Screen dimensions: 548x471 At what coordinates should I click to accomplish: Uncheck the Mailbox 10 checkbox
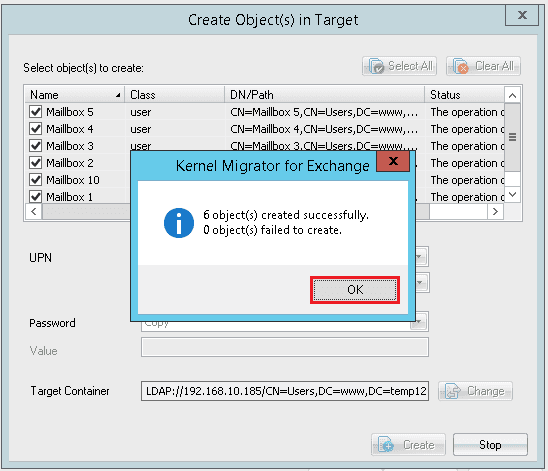pyautogui.click(x=36, y=180)
